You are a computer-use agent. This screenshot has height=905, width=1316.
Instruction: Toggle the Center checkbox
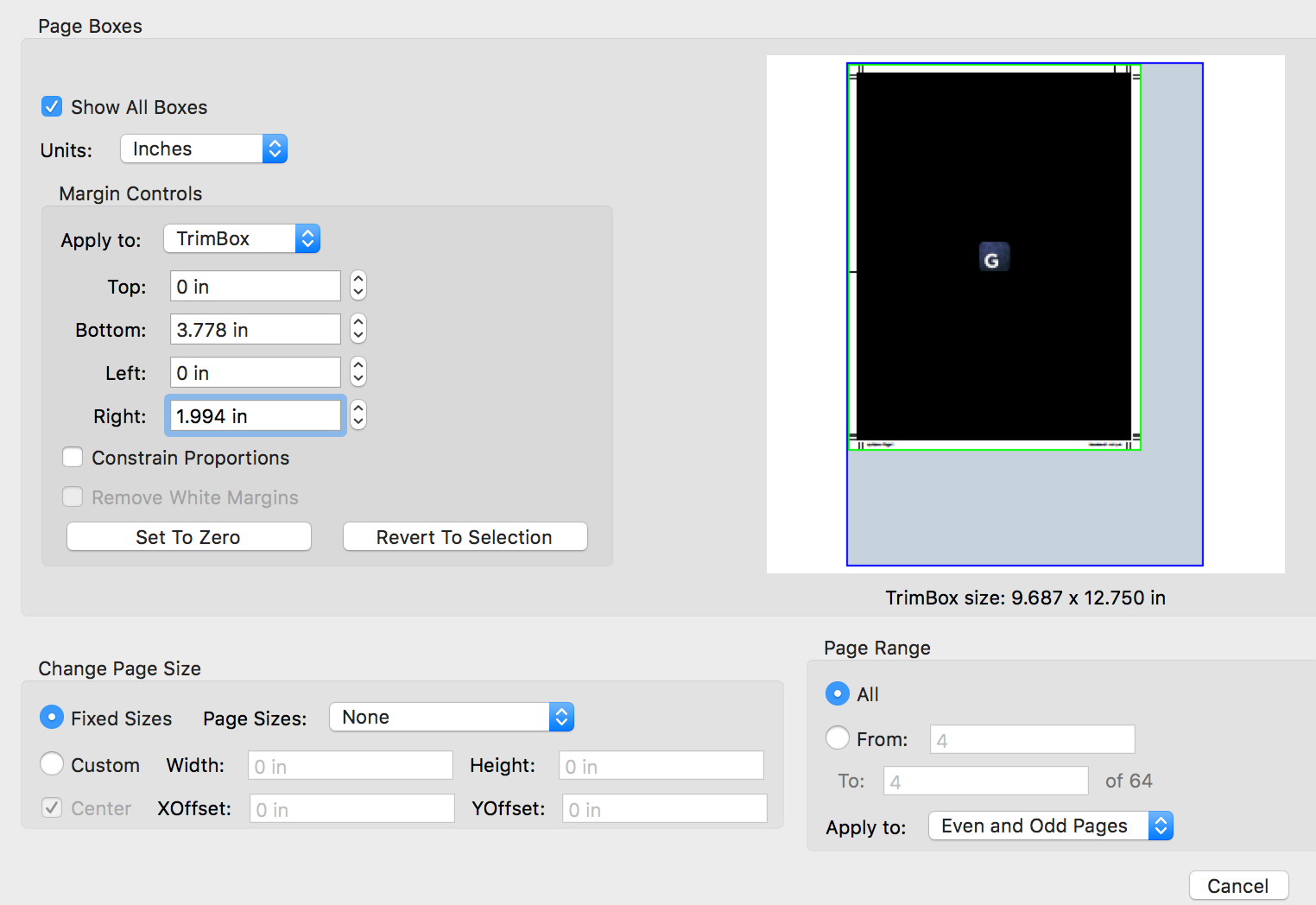[x=52, y=807]
